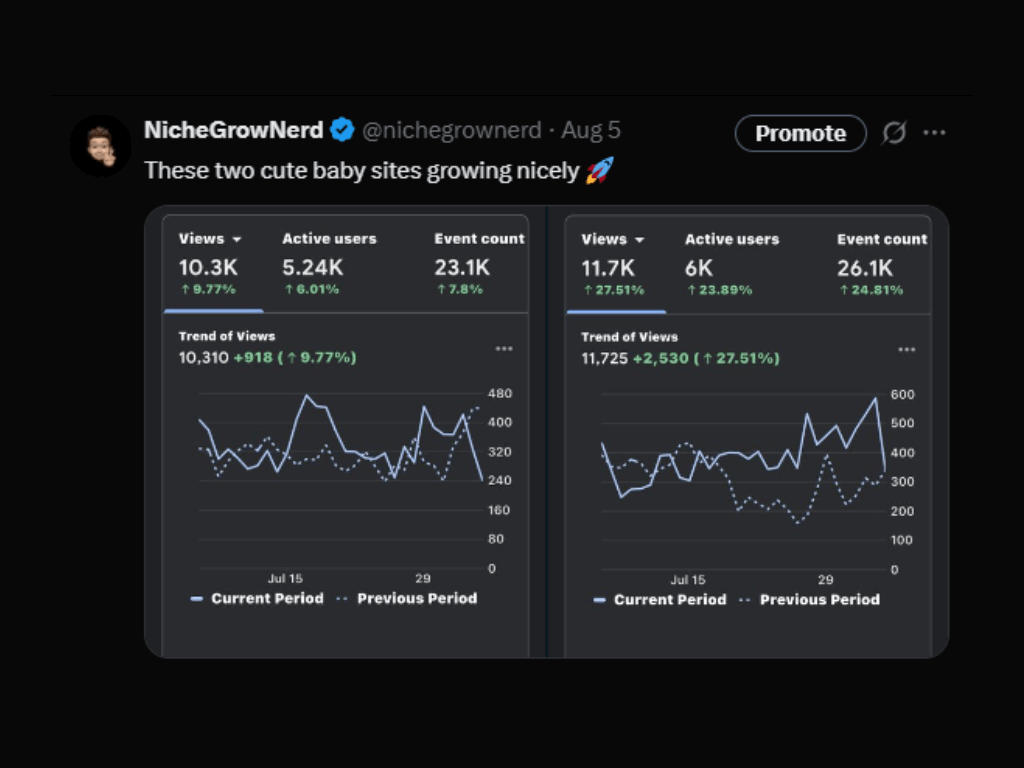Expand the Views dropdown above 11.7K
Viewport: 1024px width, 768px height.
[x=613, y=240]
